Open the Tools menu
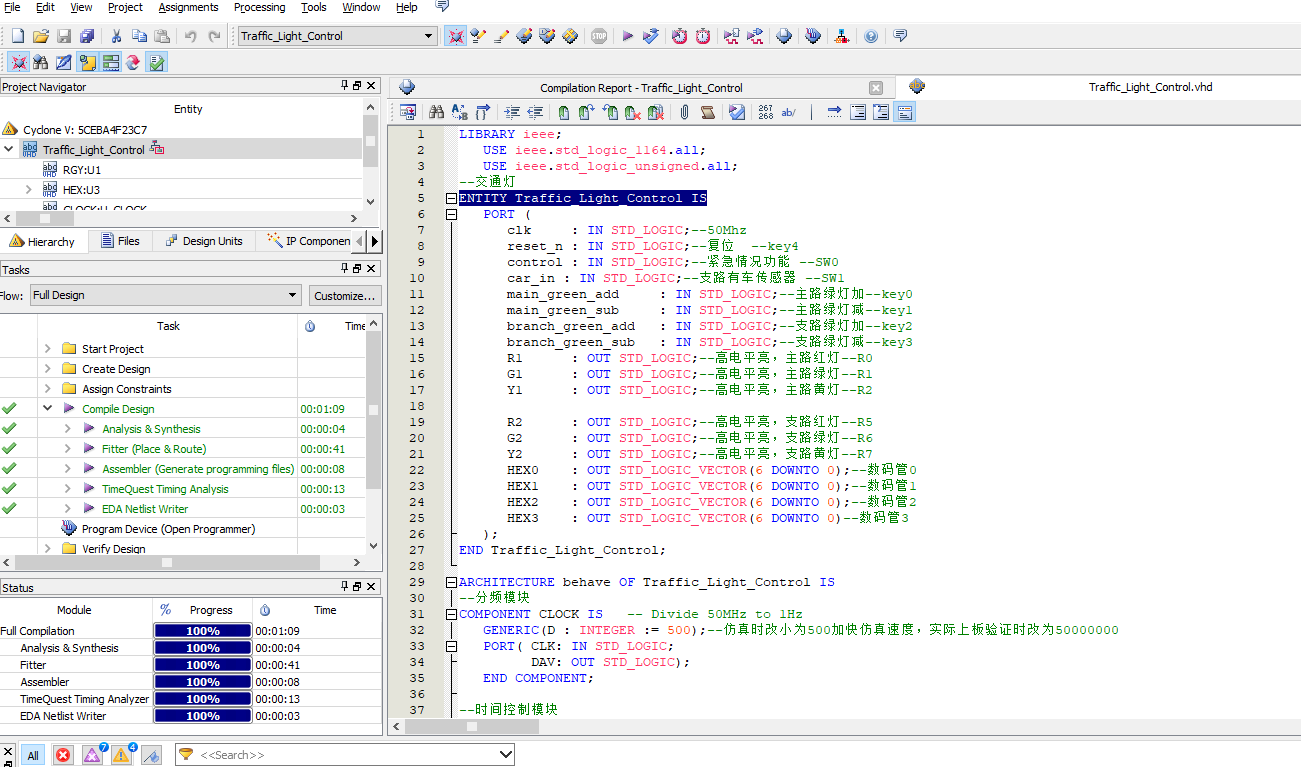This screenshot has width=1301, height=767. [314, 7]
